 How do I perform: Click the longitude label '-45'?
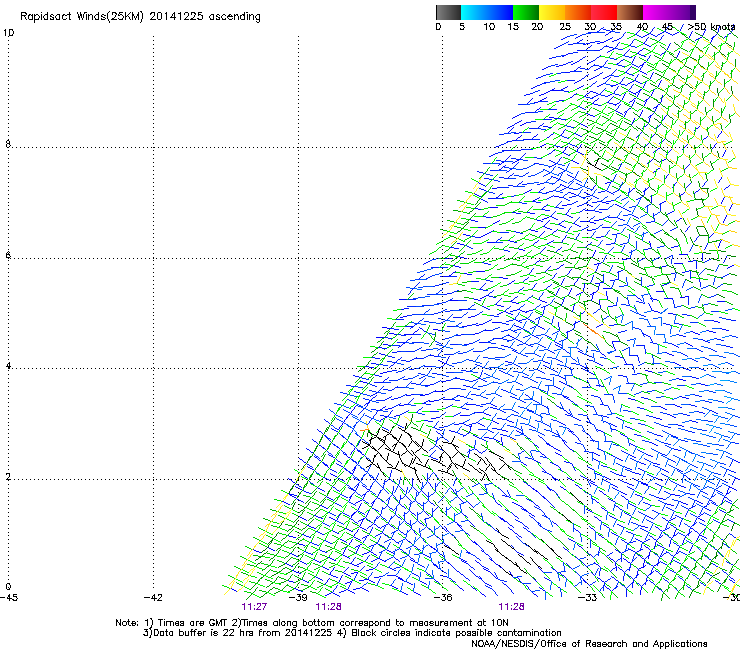[x=9, y=598]
